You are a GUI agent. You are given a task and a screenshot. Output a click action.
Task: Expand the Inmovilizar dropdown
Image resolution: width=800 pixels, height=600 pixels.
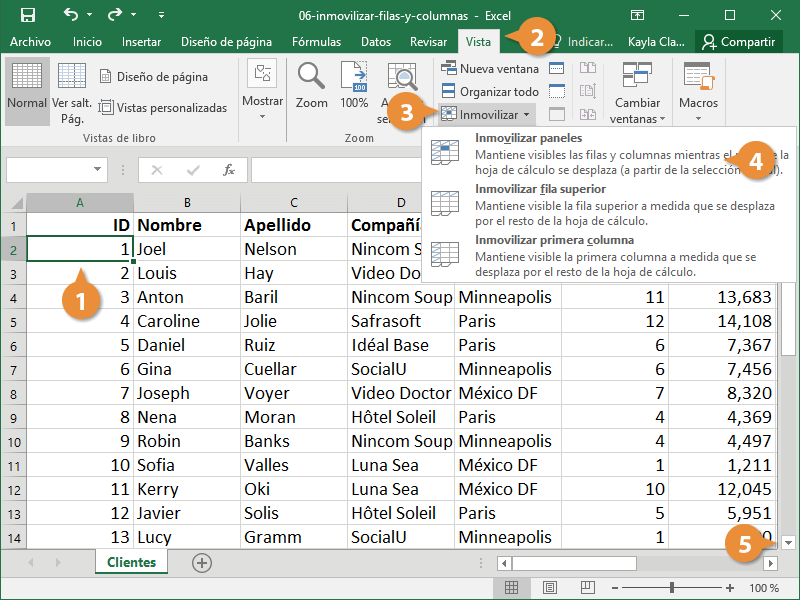[x=488, y=115]
